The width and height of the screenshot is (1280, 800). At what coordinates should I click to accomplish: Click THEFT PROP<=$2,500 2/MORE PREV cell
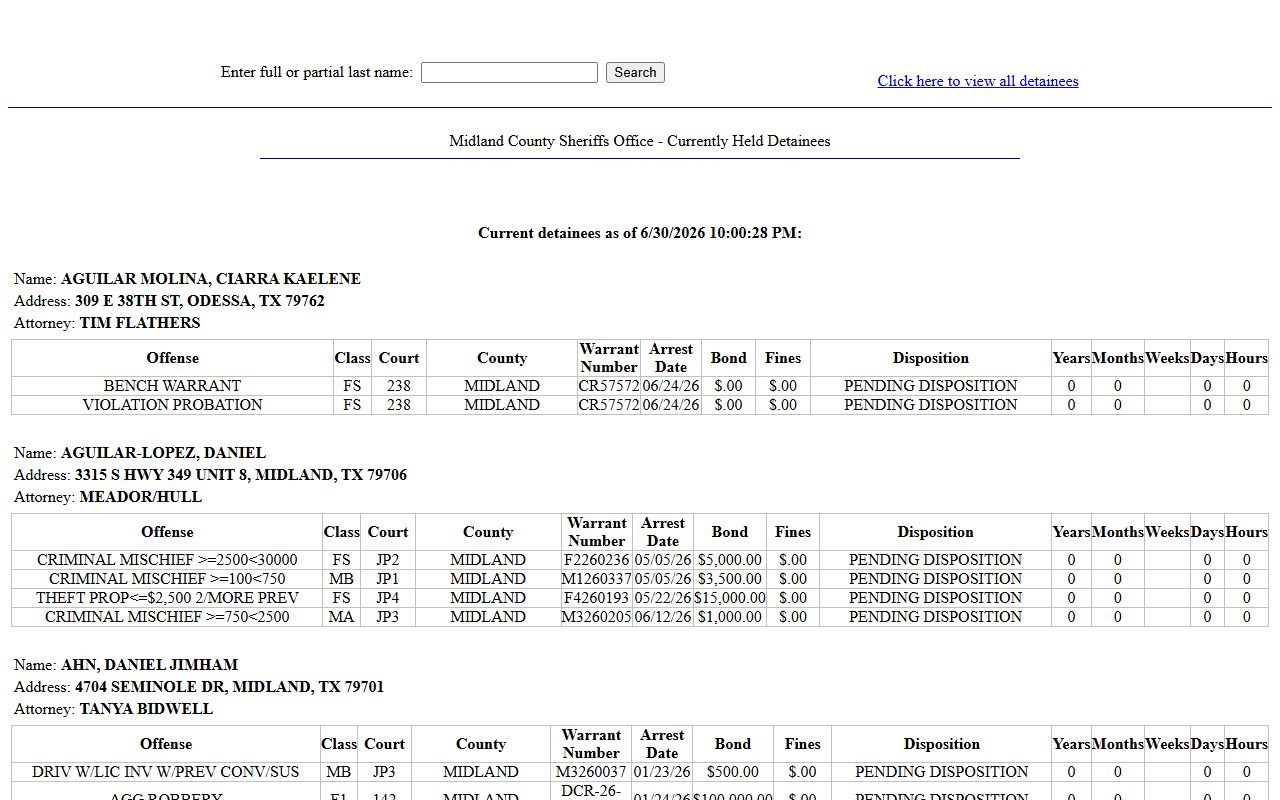point(167,598)
